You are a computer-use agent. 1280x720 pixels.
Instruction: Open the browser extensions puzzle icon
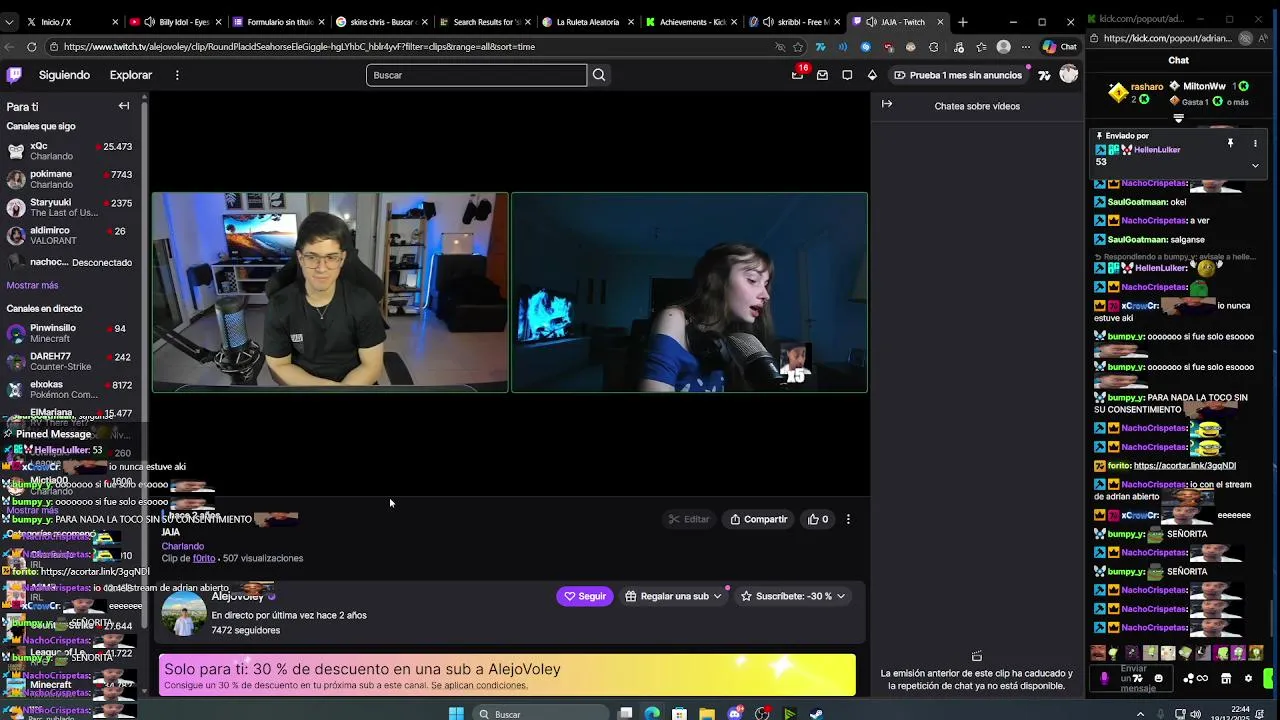[x=933, y=46]
